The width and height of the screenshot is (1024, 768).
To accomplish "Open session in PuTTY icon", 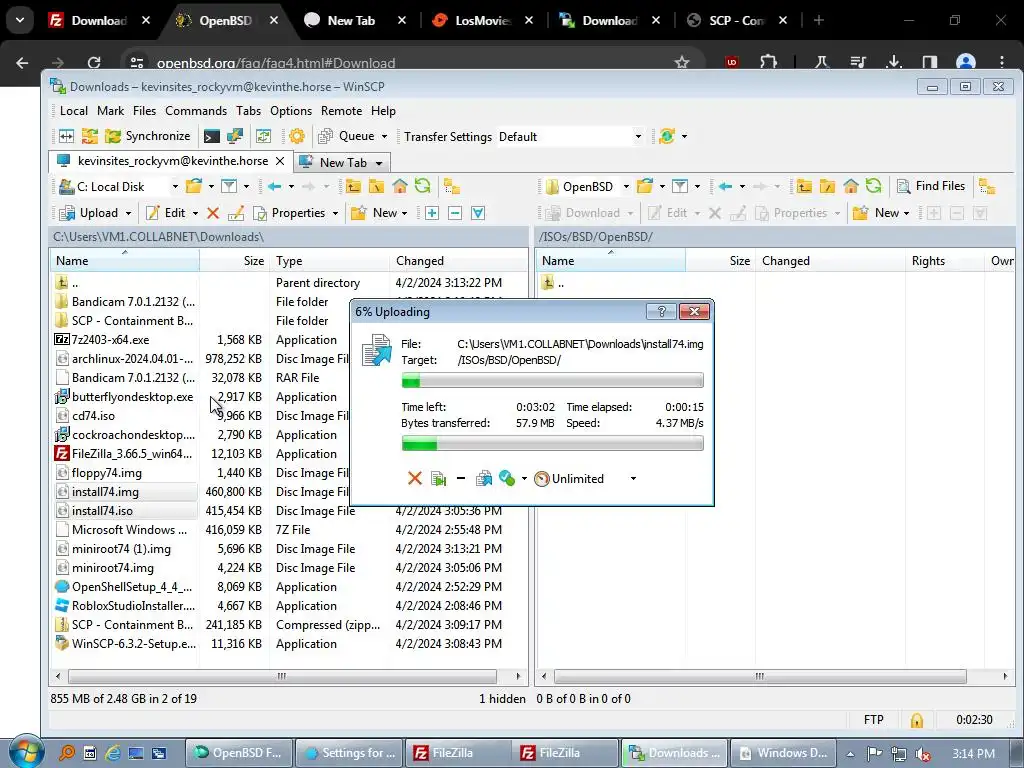I will (234, 136).
